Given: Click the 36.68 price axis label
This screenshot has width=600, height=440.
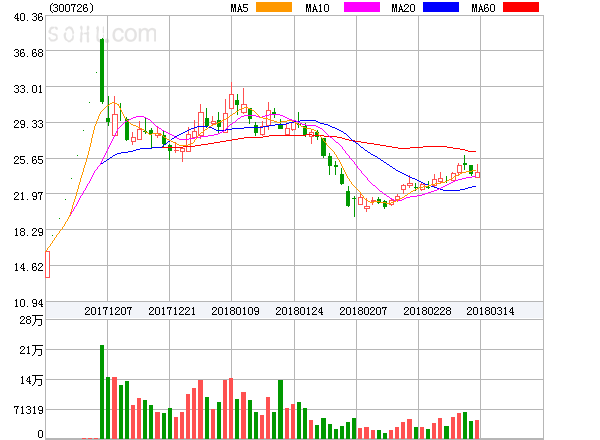Looking at the screenshot, I should click(28, 53).
